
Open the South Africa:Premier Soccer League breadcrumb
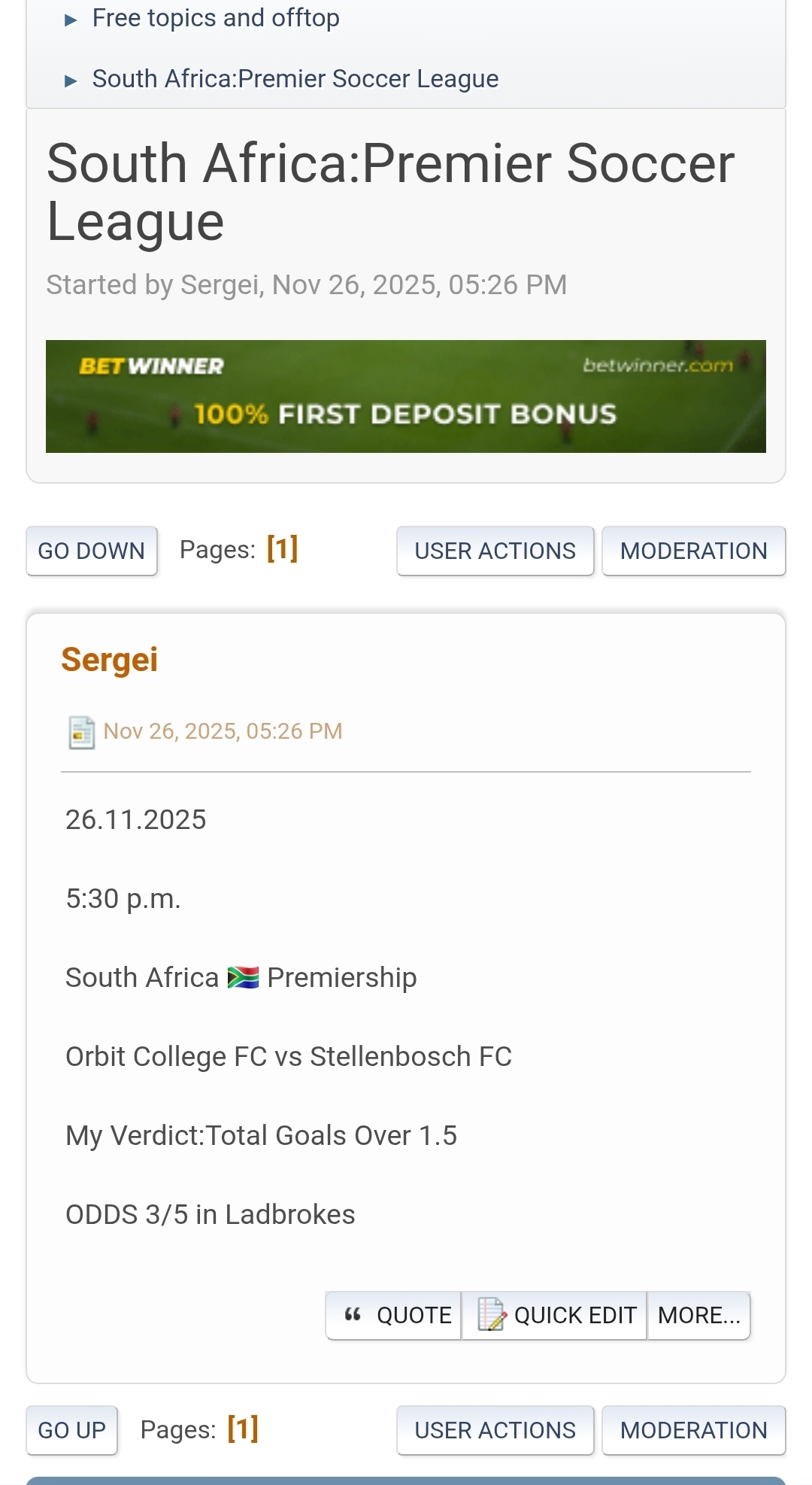[x=295, y=79]
